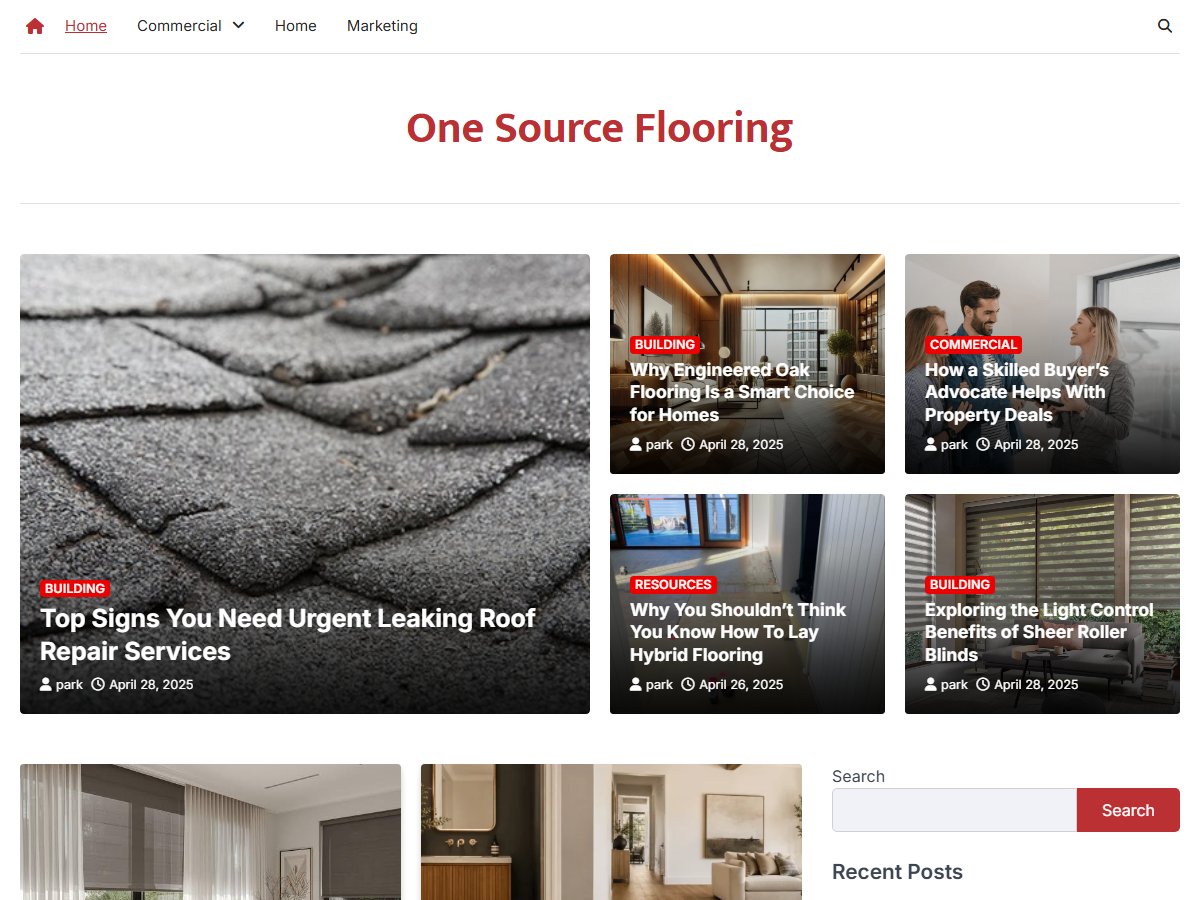Open the curtains and blinds room thumbnail
The width and height of the screenshot is (1200, 900).
pyautogui.click(x=210, y=832)
